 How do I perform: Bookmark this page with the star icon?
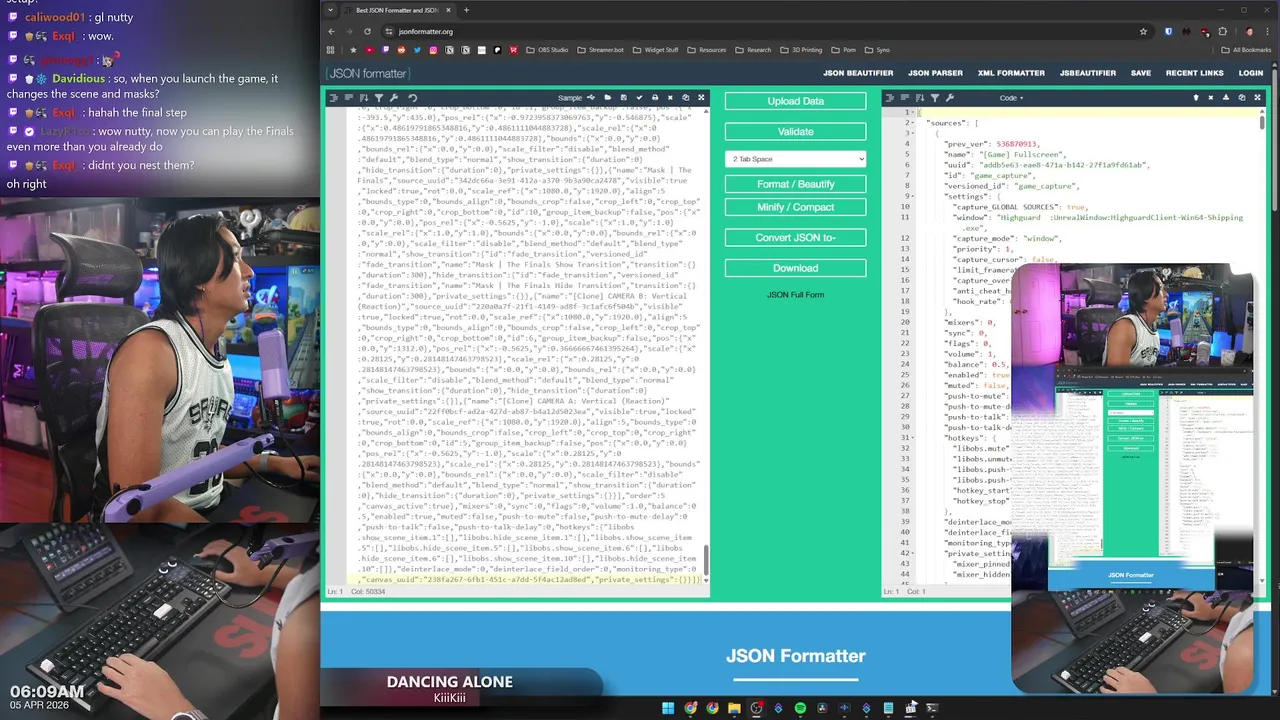(x=1143, y=31)
